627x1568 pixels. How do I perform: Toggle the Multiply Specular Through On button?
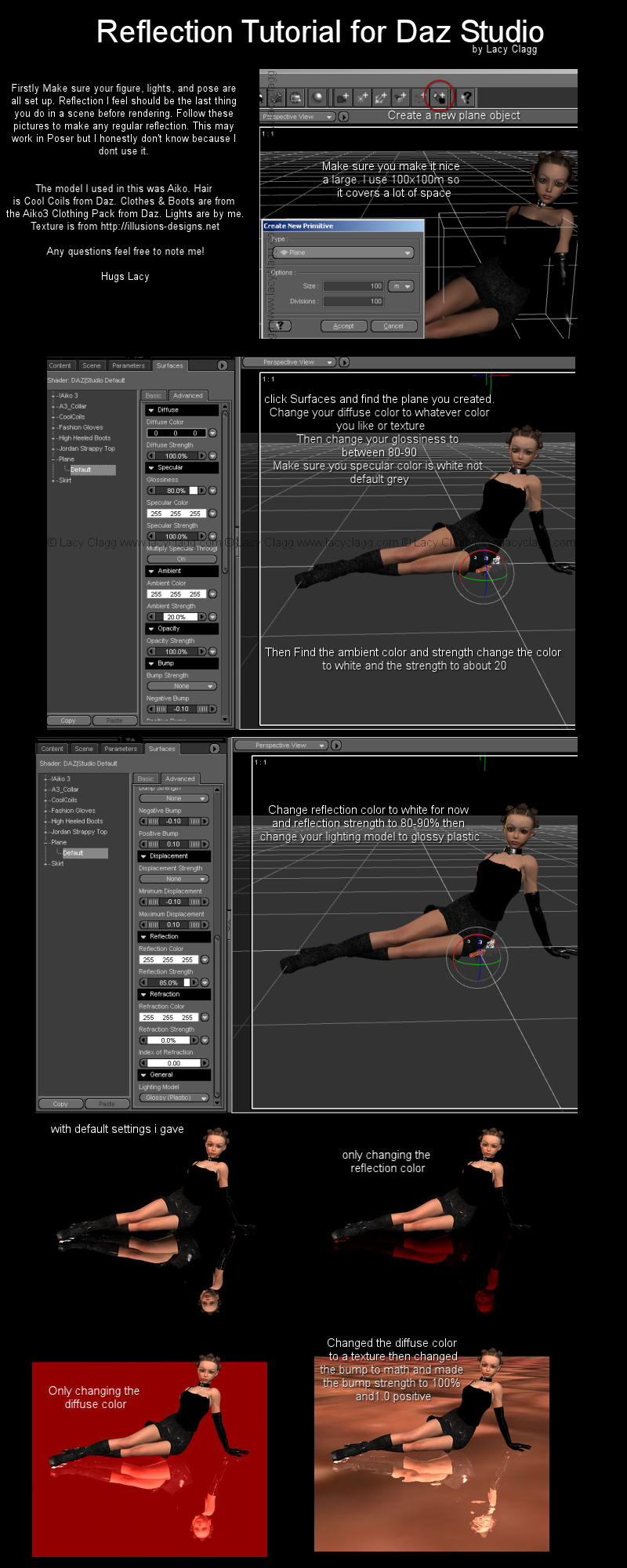click(181, 559)
